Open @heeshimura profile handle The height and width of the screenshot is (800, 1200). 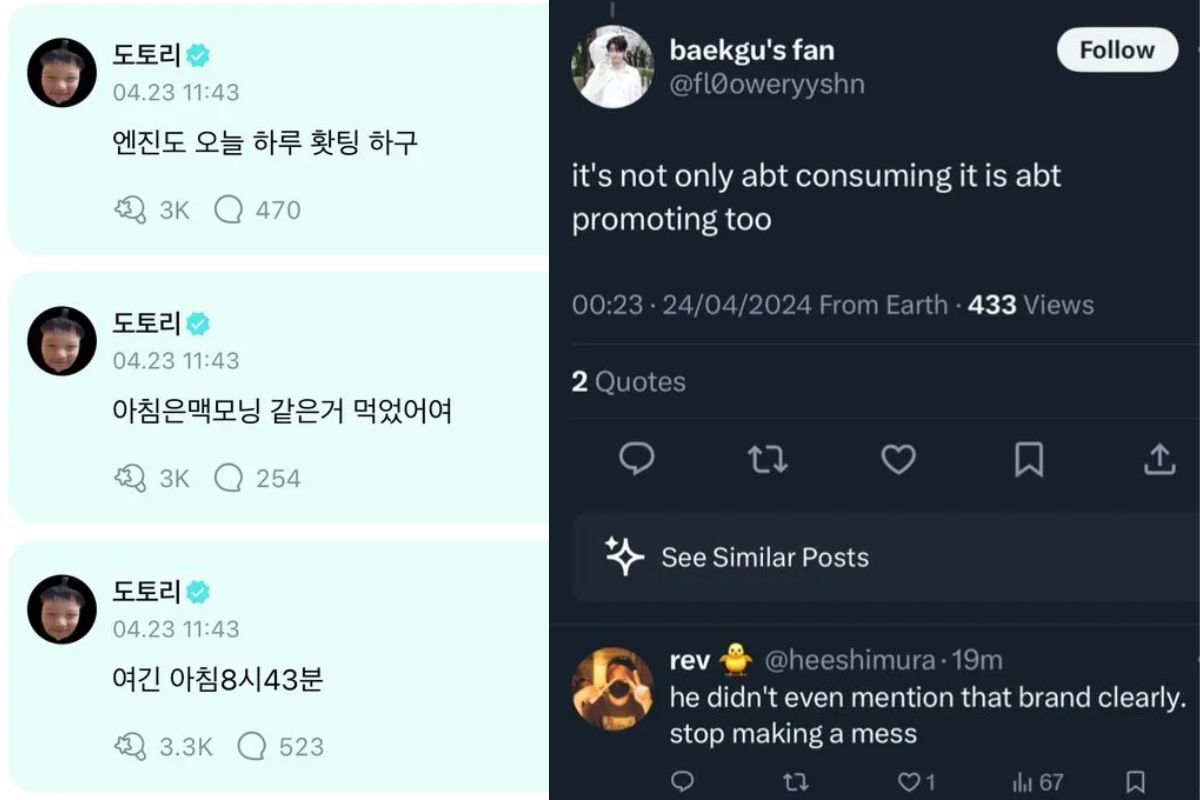click(x=850, y=660)
